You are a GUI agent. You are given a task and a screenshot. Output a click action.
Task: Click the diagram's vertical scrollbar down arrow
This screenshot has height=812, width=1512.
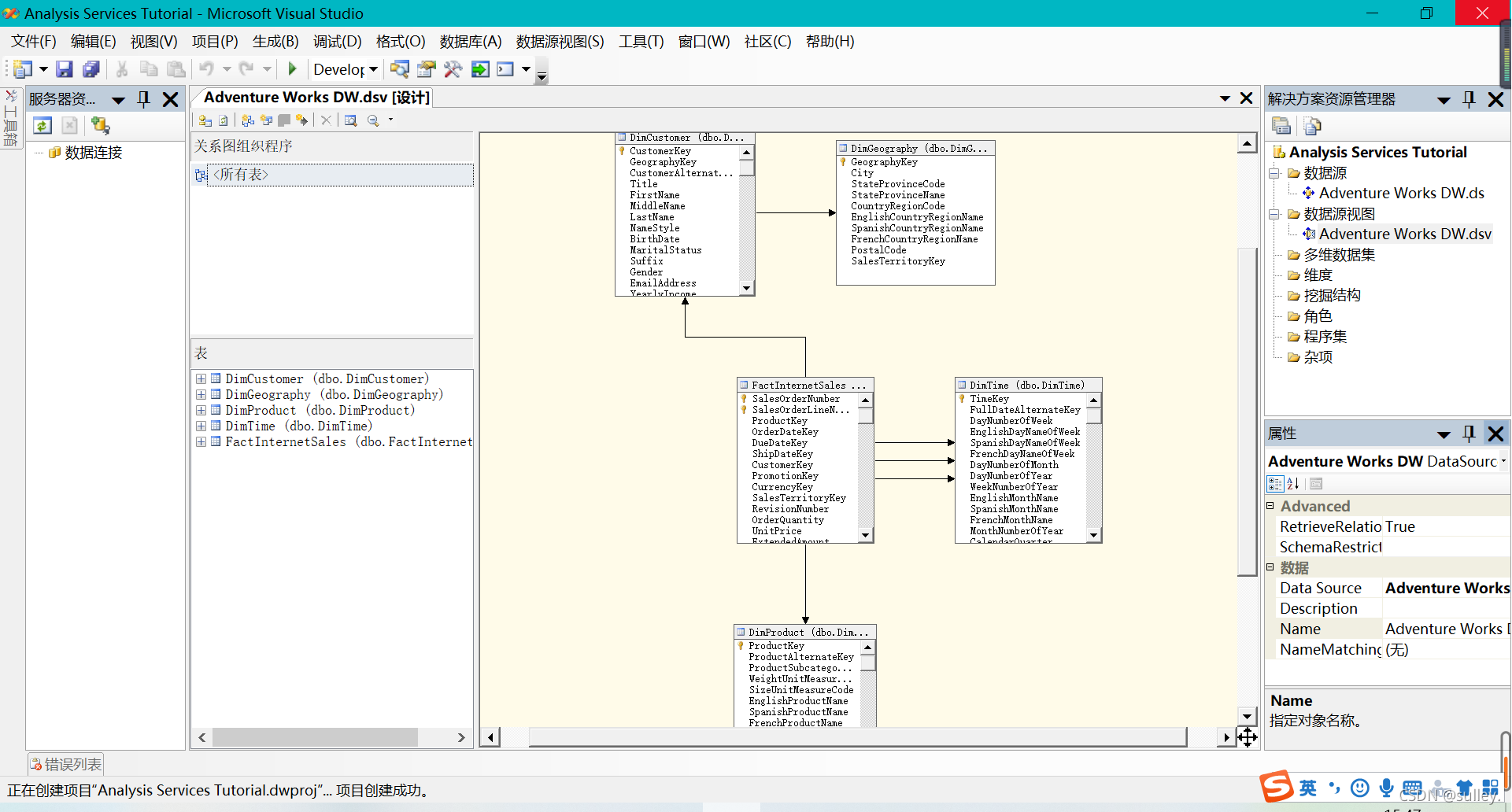1247,716
